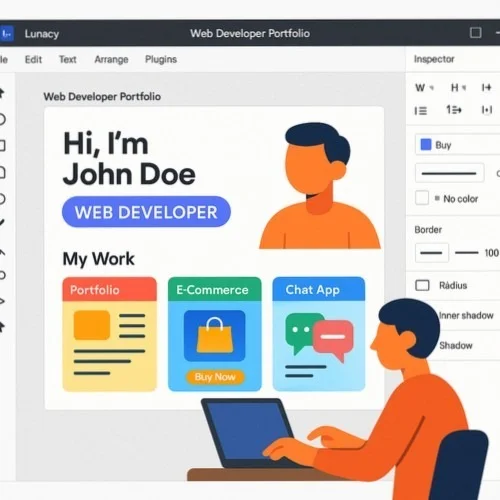Image resolution: width=500 pixels, height=500 pixels.
Task: Click the window maximize square in title bar
Action: pyautogui.click(x=476, y=33)
